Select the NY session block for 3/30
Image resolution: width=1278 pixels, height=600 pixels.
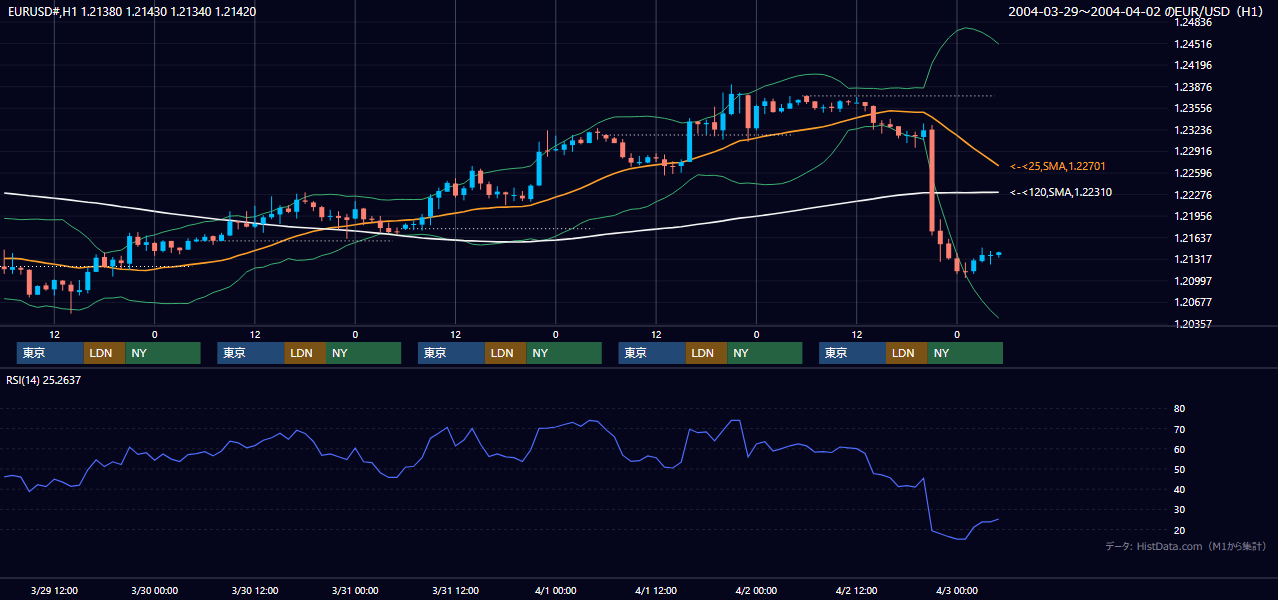tap(363, 353)
